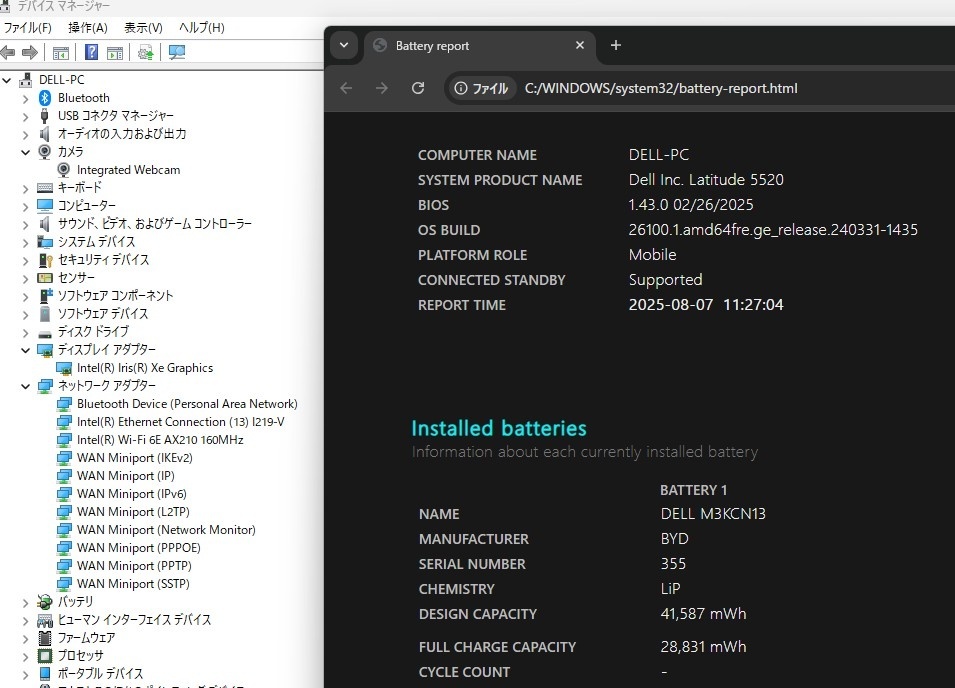Select システム デバイス tree item

click(x=96, y=242)
